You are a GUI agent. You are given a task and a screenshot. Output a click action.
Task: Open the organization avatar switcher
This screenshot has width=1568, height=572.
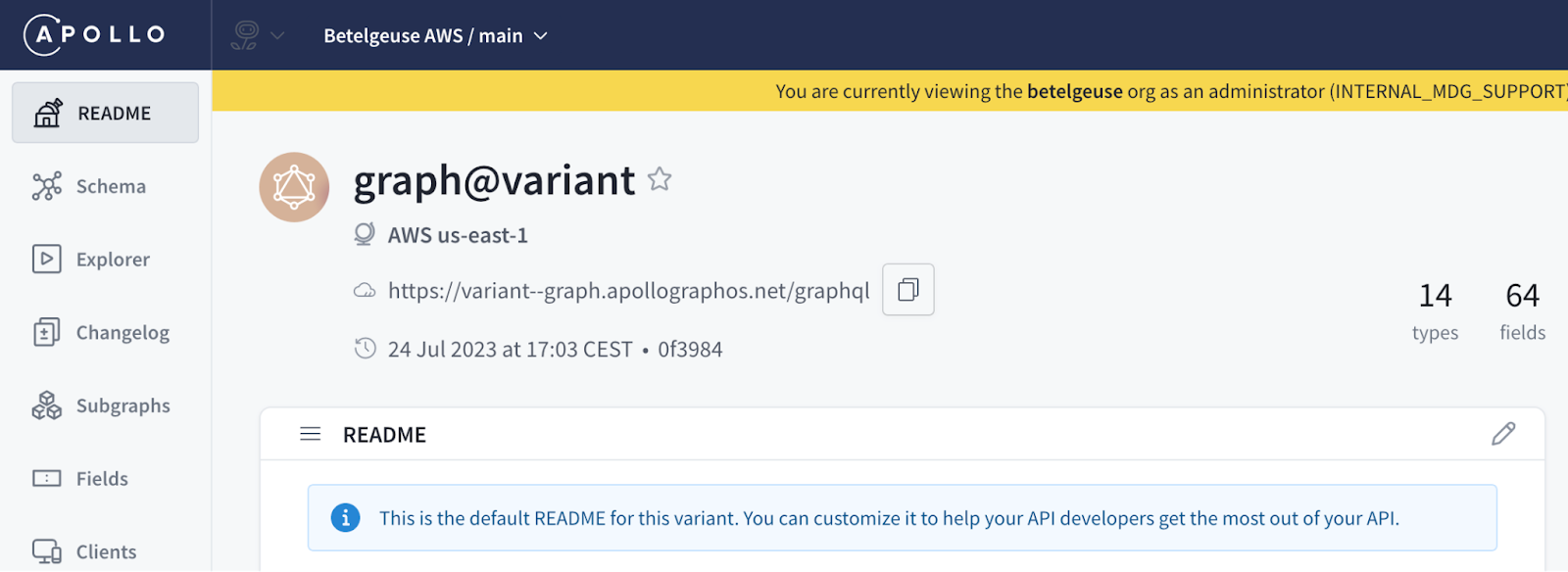pyautogui.click(x=257, y=35)
